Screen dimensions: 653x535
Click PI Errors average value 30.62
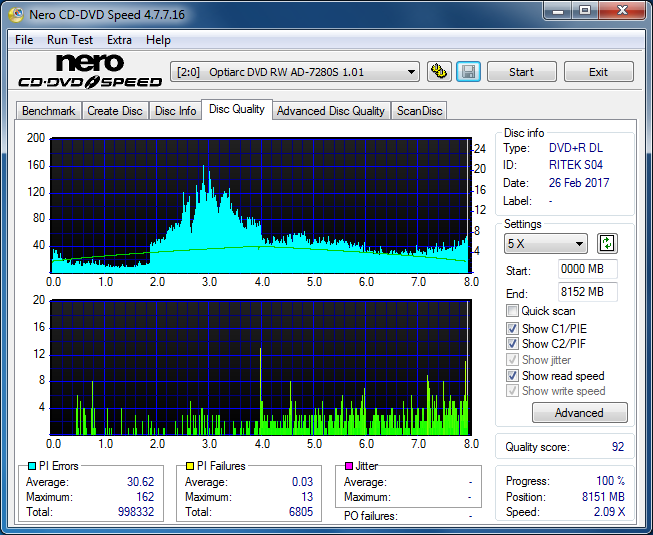click(140, 482)
